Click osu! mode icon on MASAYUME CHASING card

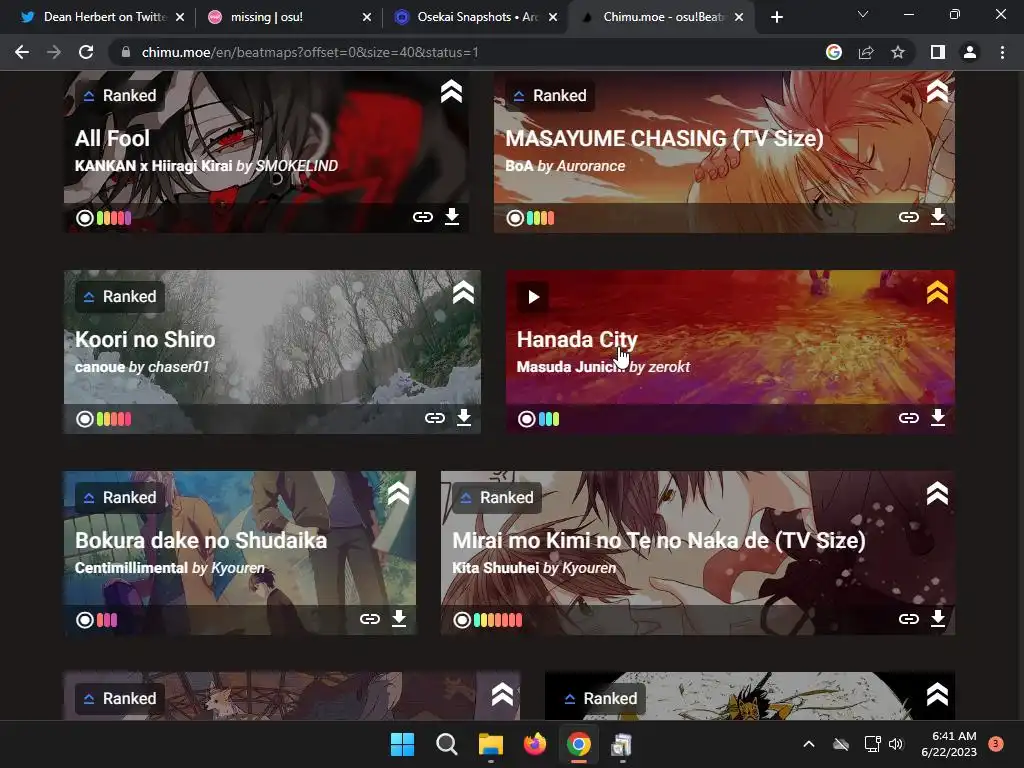(515, 218)
